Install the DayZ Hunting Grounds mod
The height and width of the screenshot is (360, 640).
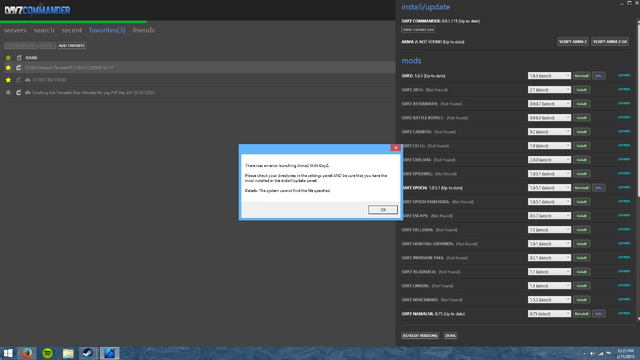pyautogui.click(x=581, y=244)
